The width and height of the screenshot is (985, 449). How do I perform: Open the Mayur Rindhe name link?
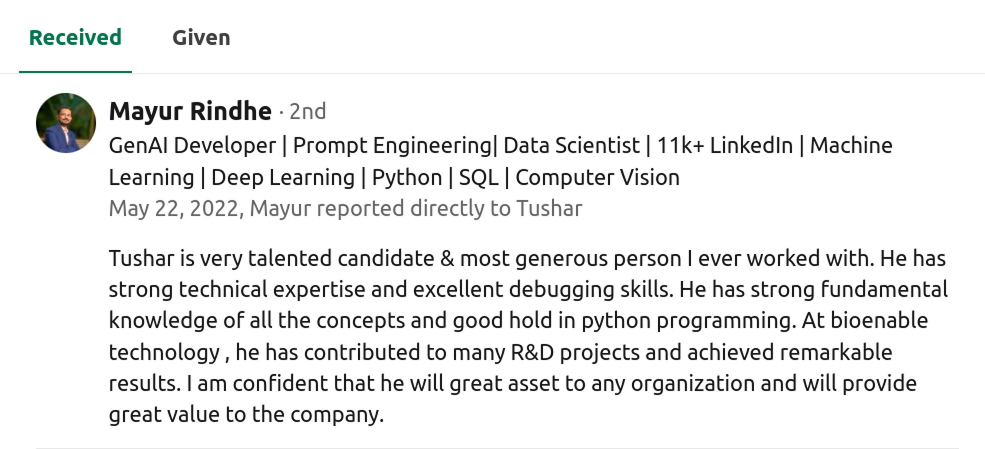pos(190,111)
